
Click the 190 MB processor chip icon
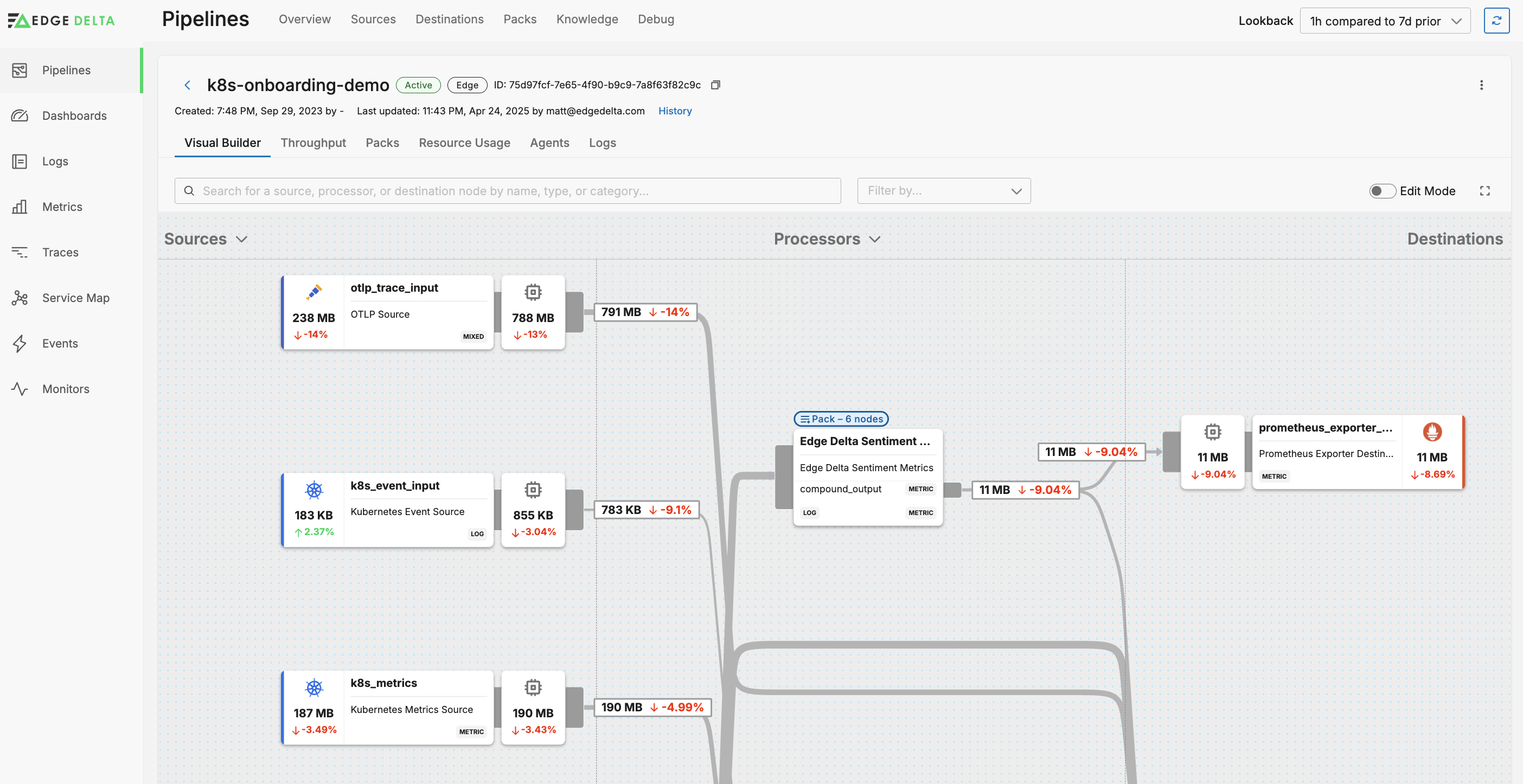533,687
